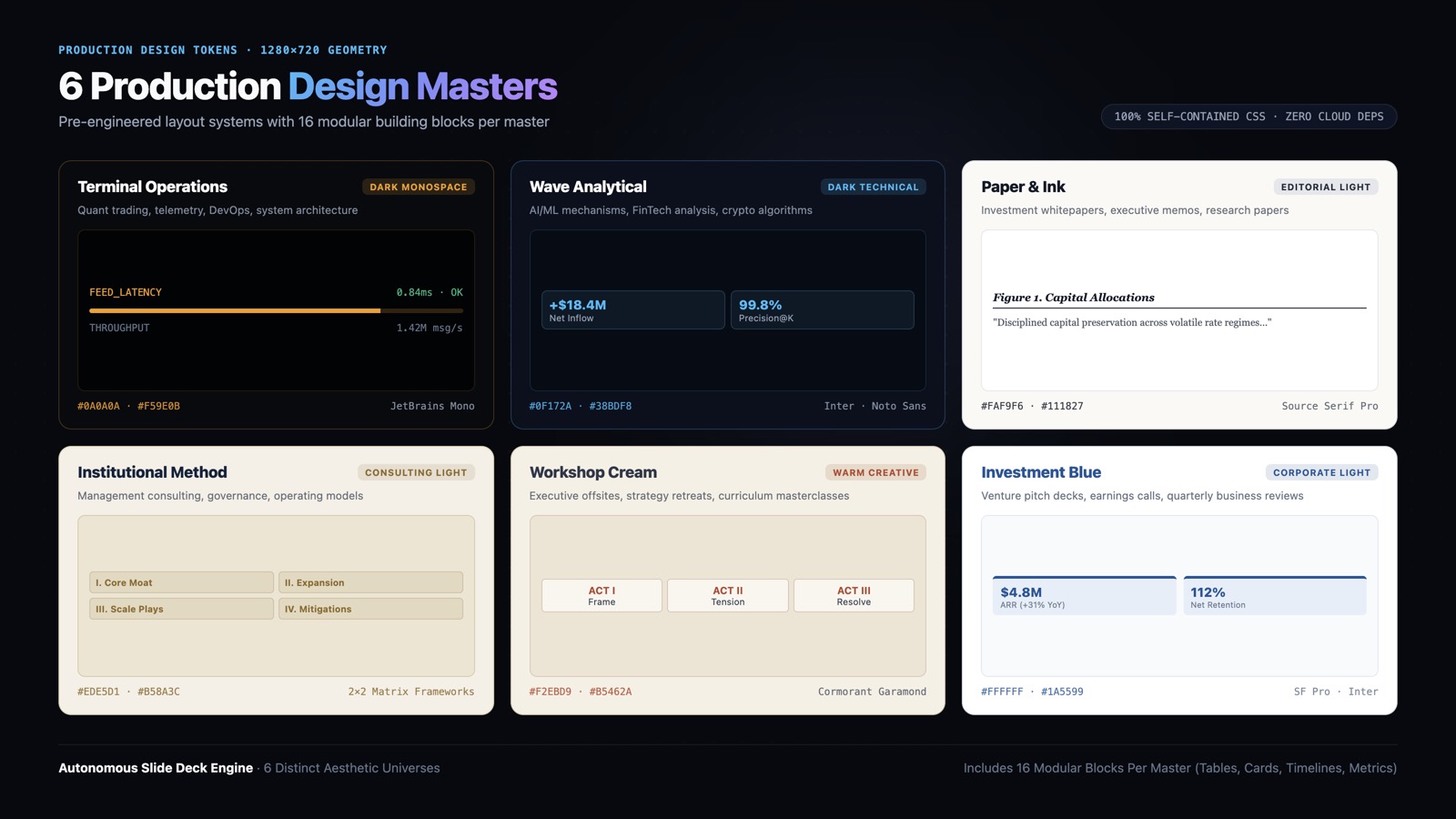This screenshot has width=1456, height=819.
Task: Select the ACT I Frame block
Action: 602,595
